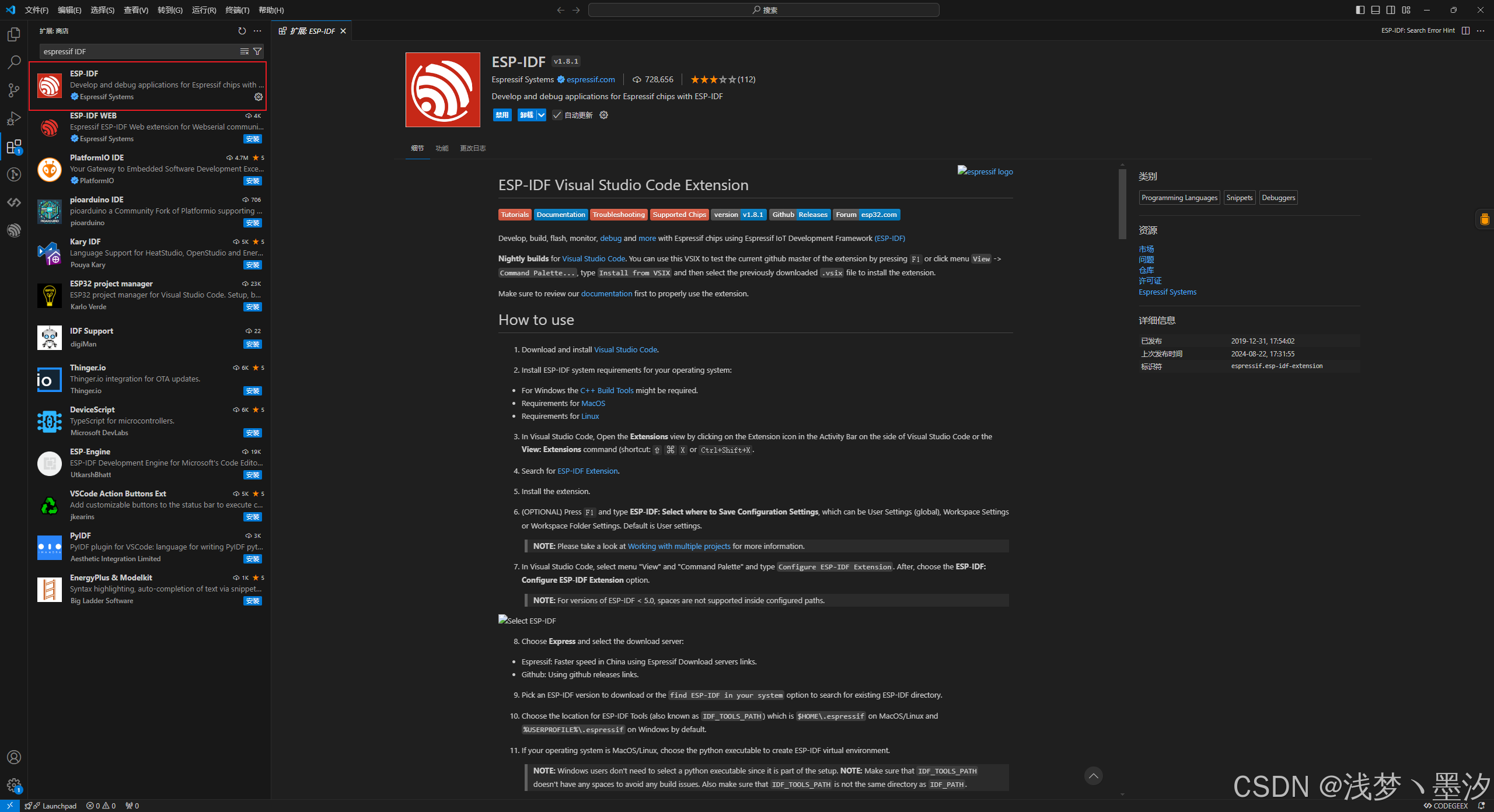Switch to the 功能 tab on the extension page
Screen dimensions: 1494x812
click(442, 148)
